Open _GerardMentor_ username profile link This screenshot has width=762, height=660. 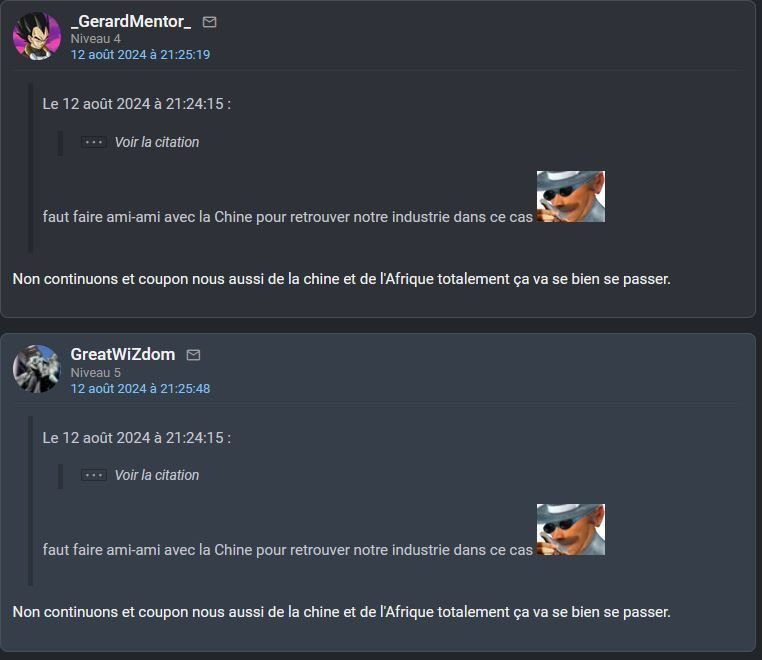pyautogui.click(x=131, y=21)
